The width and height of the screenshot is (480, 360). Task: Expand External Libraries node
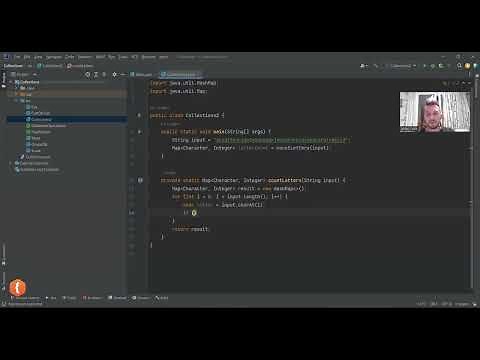(x=11, y=163)
